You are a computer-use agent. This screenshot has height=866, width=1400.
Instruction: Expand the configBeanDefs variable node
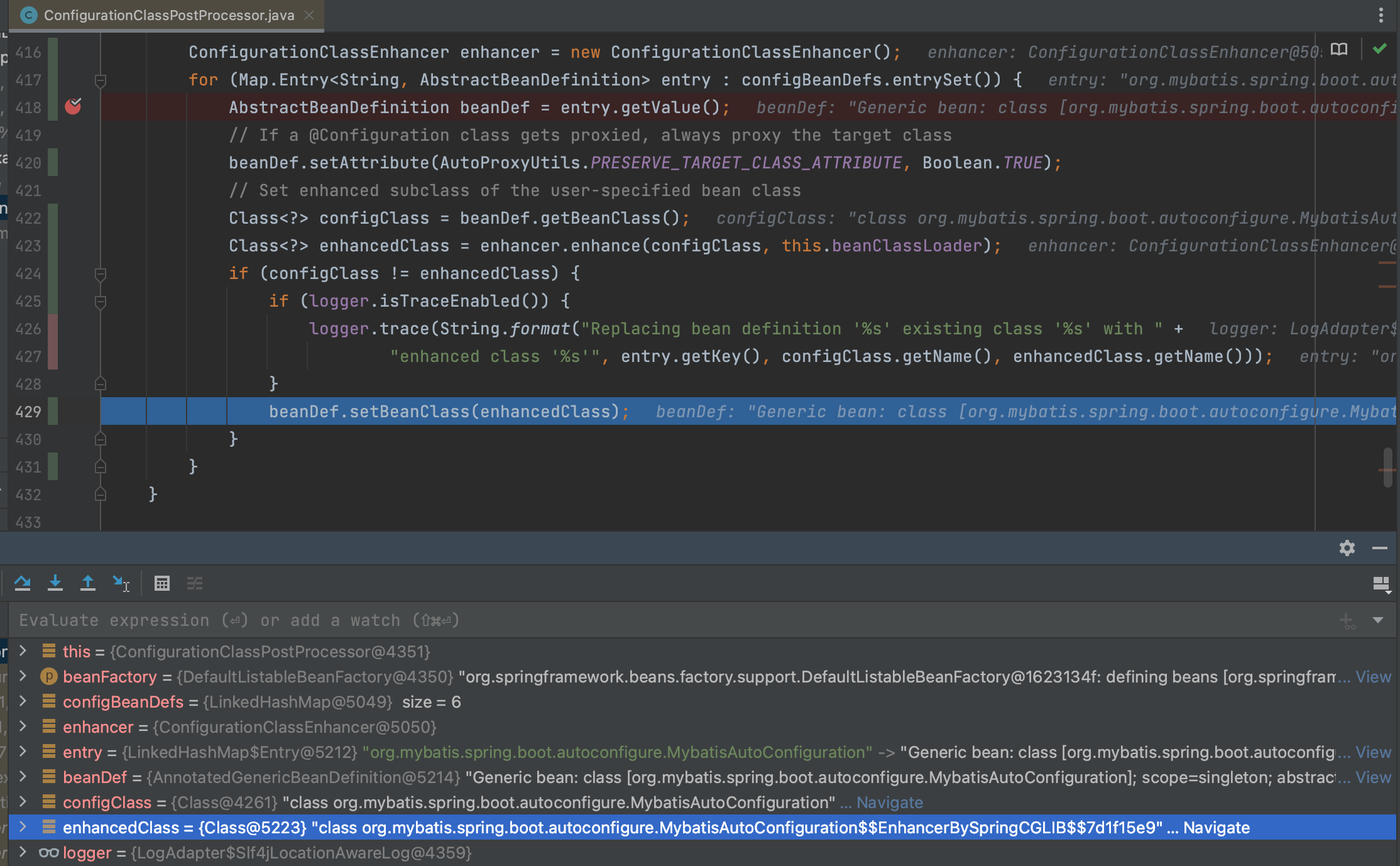[x=23, y=701]
